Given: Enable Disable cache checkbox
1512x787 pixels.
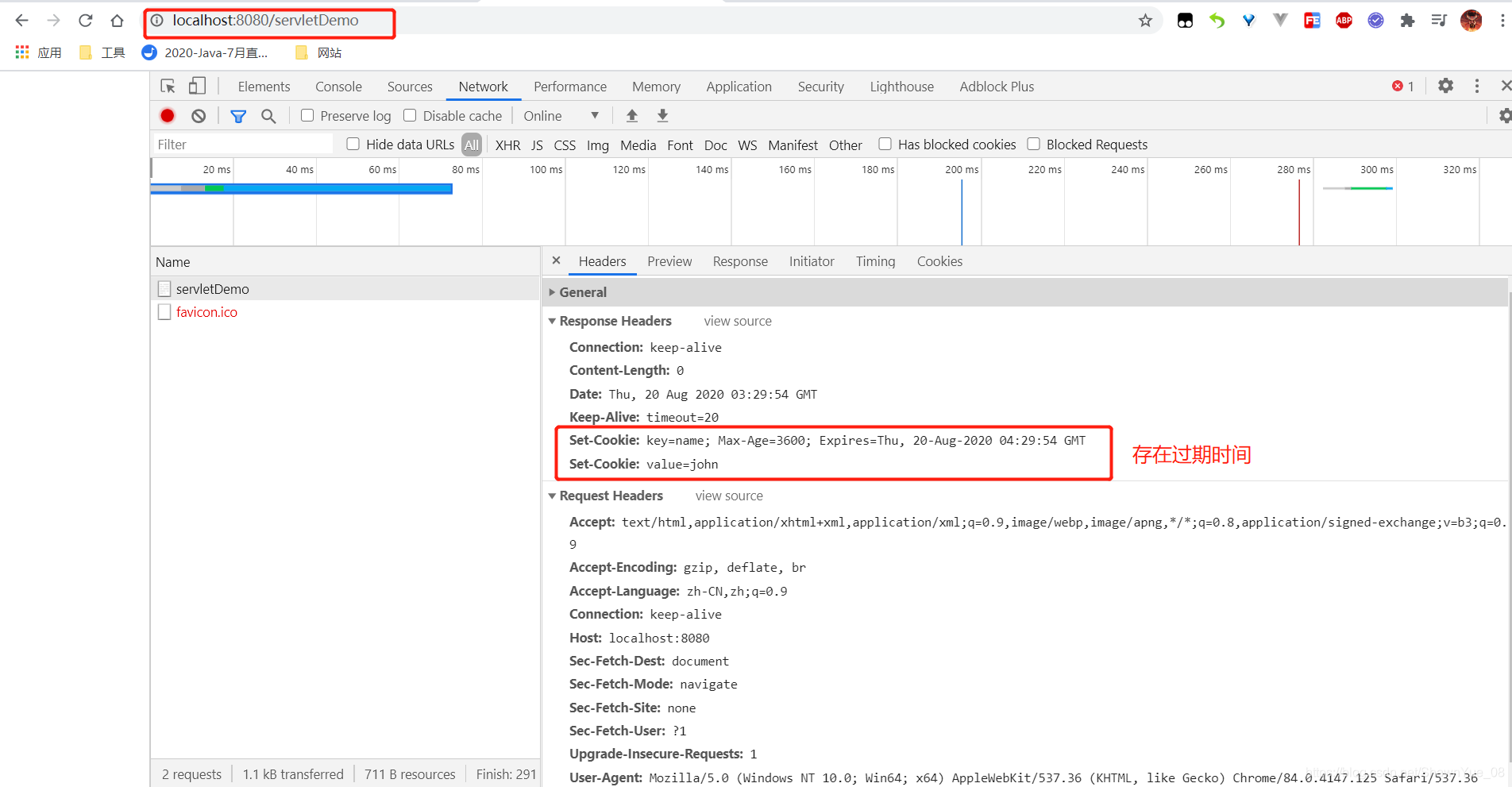Looking at the screenshot, I should pyautogui.click(x=410, y=115).
